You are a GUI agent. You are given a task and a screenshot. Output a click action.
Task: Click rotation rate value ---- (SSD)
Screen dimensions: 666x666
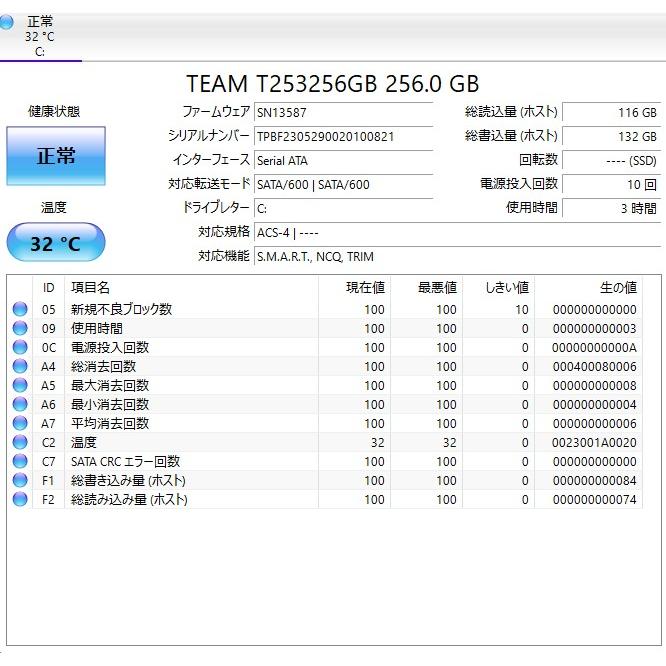pos(612,161)
